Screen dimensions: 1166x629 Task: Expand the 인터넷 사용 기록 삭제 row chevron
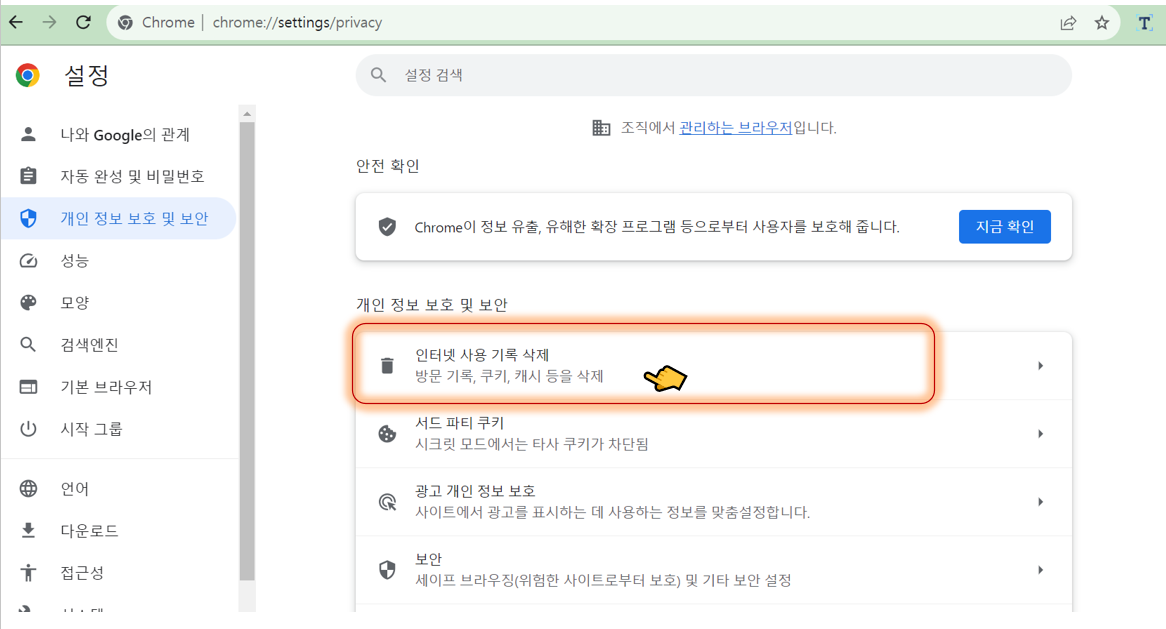coord(1041,364)
